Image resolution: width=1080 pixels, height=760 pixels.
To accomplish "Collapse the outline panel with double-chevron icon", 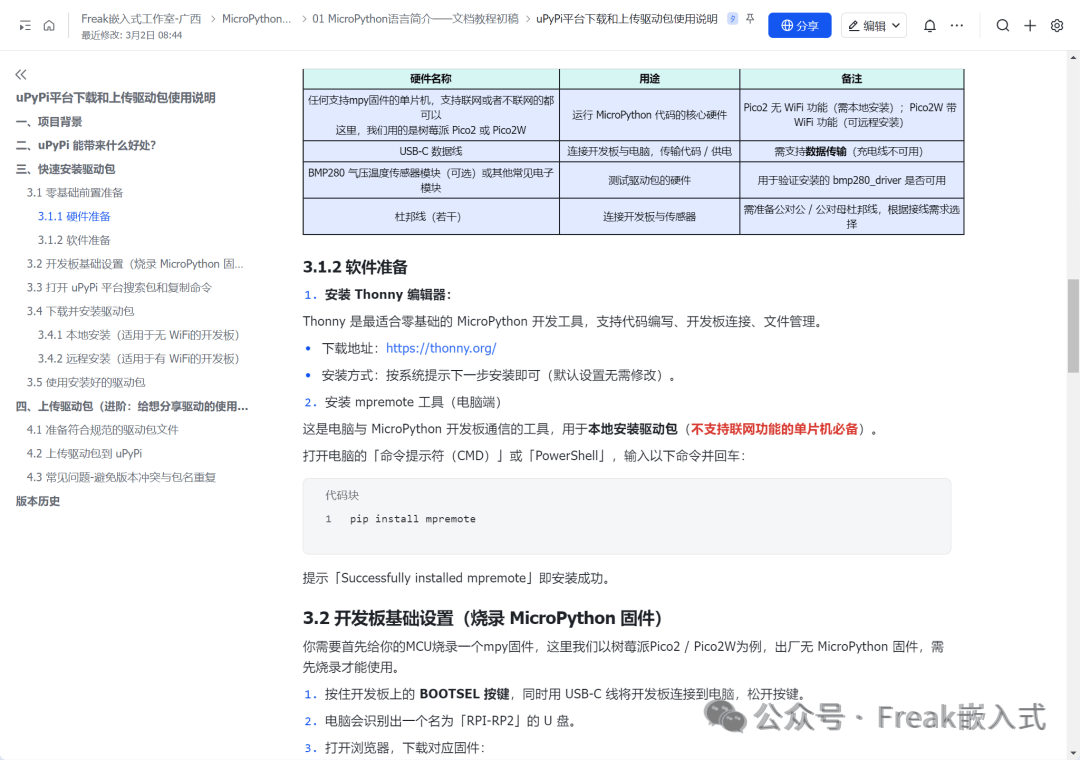I will click(x=21, y=74).
